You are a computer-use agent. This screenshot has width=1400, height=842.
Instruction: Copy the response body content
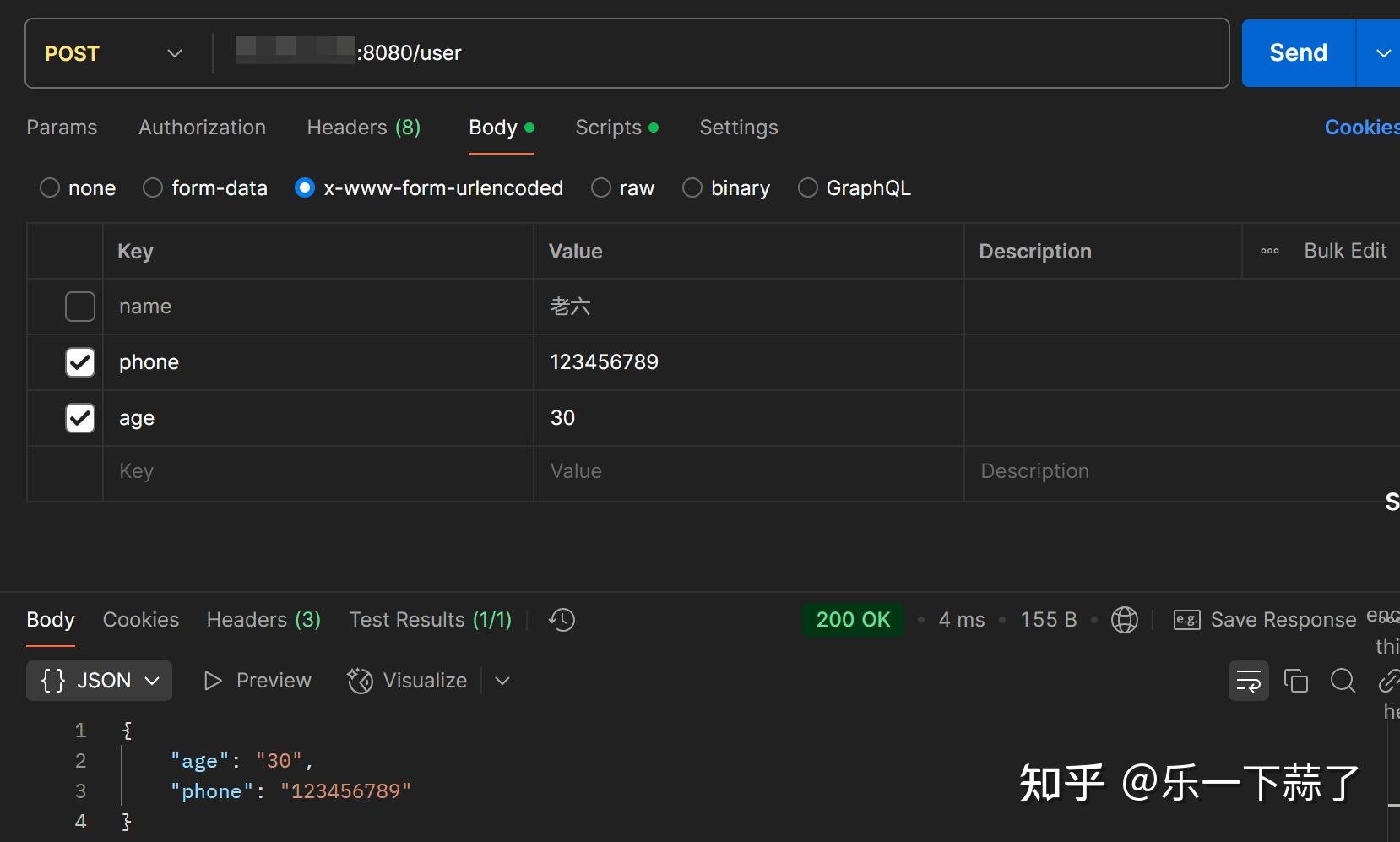[1296, 681]
